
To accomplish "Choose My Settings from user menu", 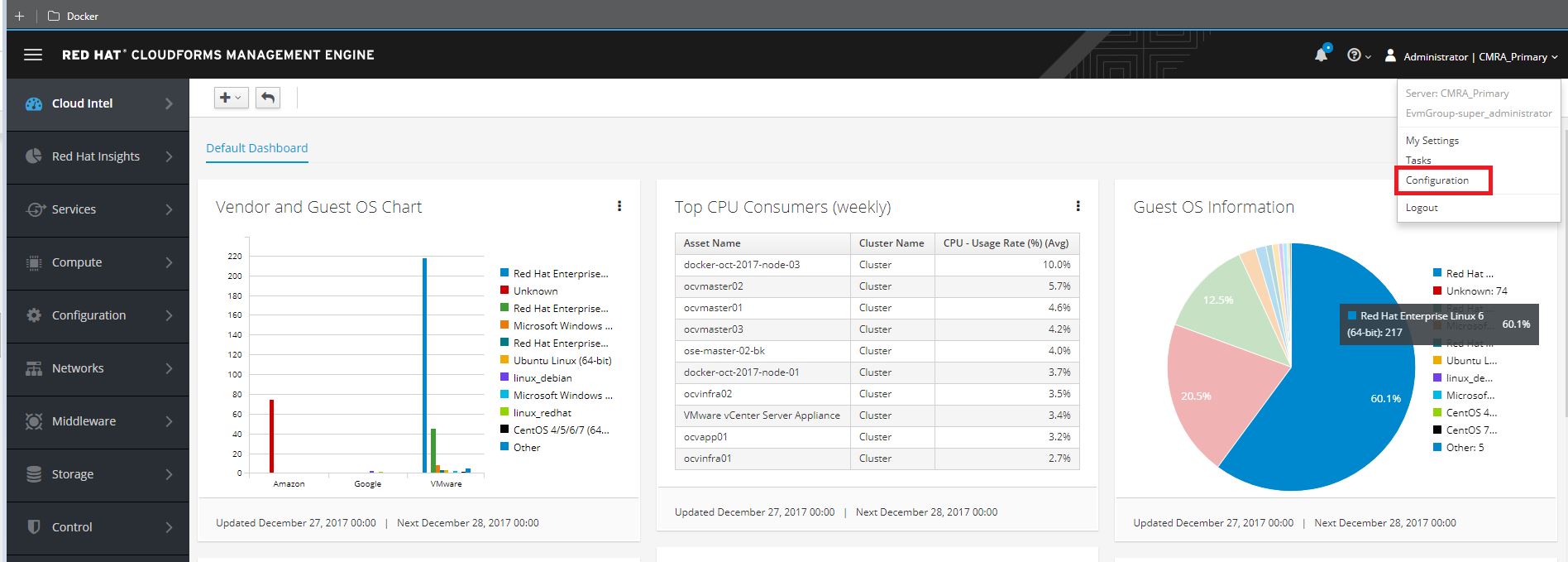I will pos(1432,141).
